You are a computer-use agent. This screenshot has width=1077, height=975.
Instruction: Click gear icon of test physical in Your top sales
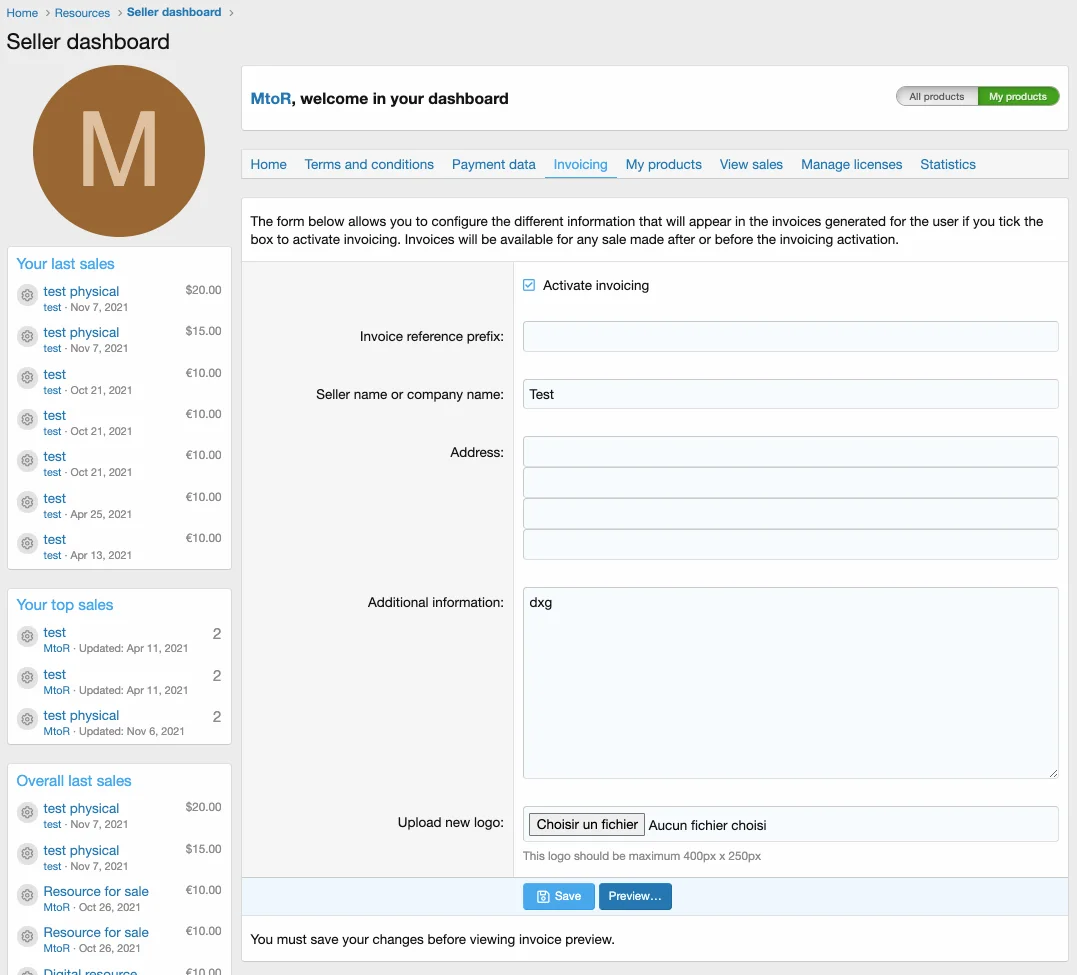click(x=27, y=719)
